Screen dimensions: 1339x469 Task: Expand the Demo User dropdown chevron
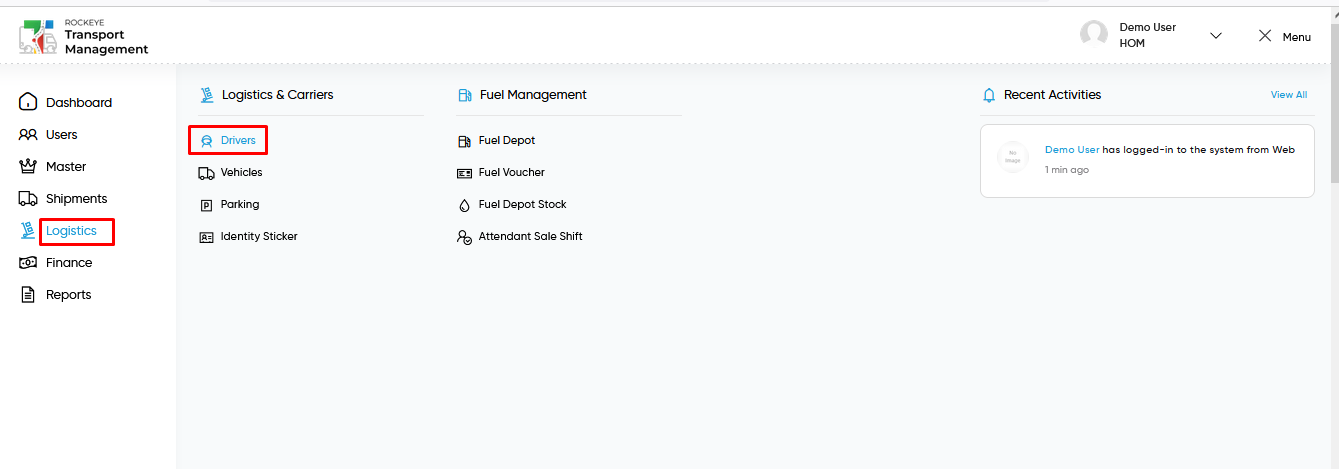click(1216, 36)
